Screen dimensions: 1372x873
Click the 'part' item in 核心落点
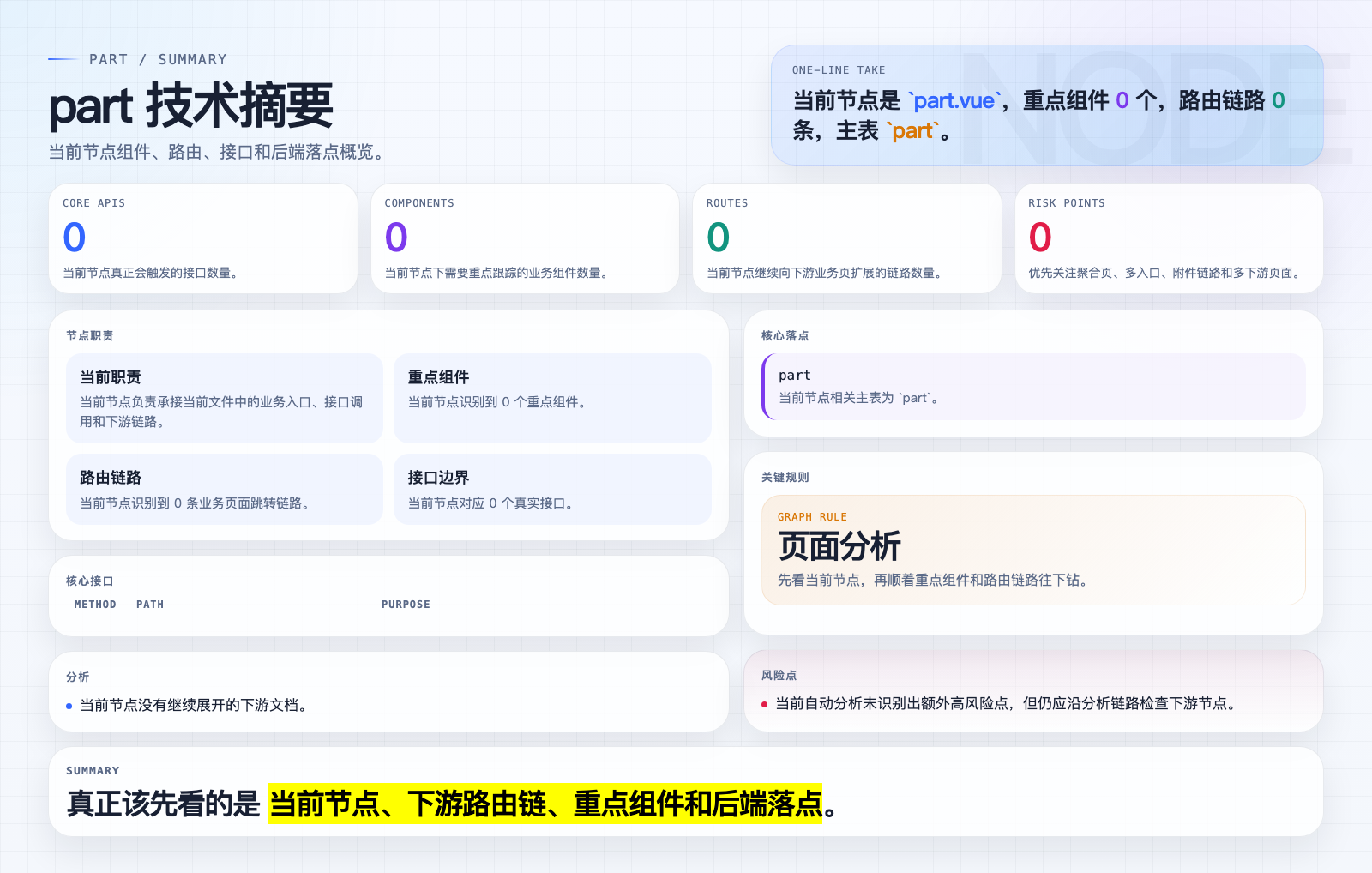point(795,376)
